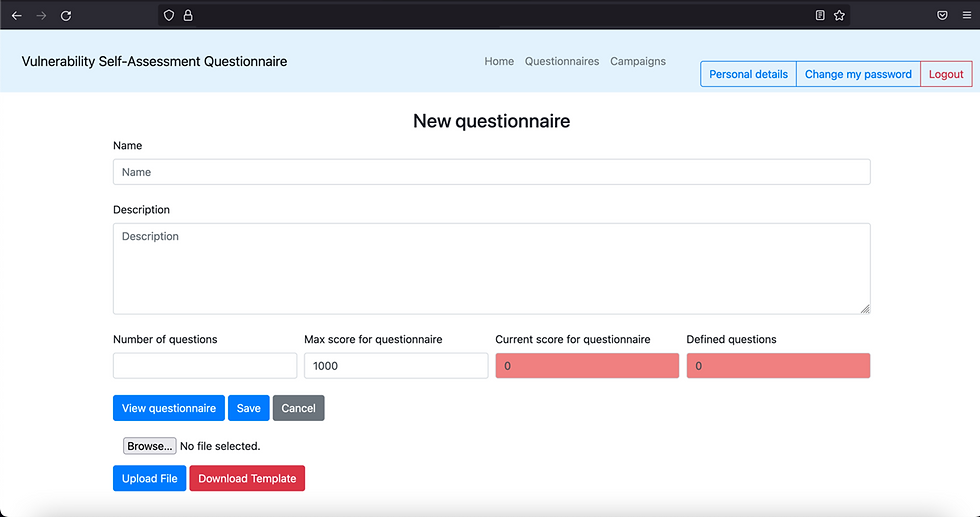Click the Defined questions red field
Image resolution: width=980 pixels, height=517 pixels.
click(x=778, y=366)
